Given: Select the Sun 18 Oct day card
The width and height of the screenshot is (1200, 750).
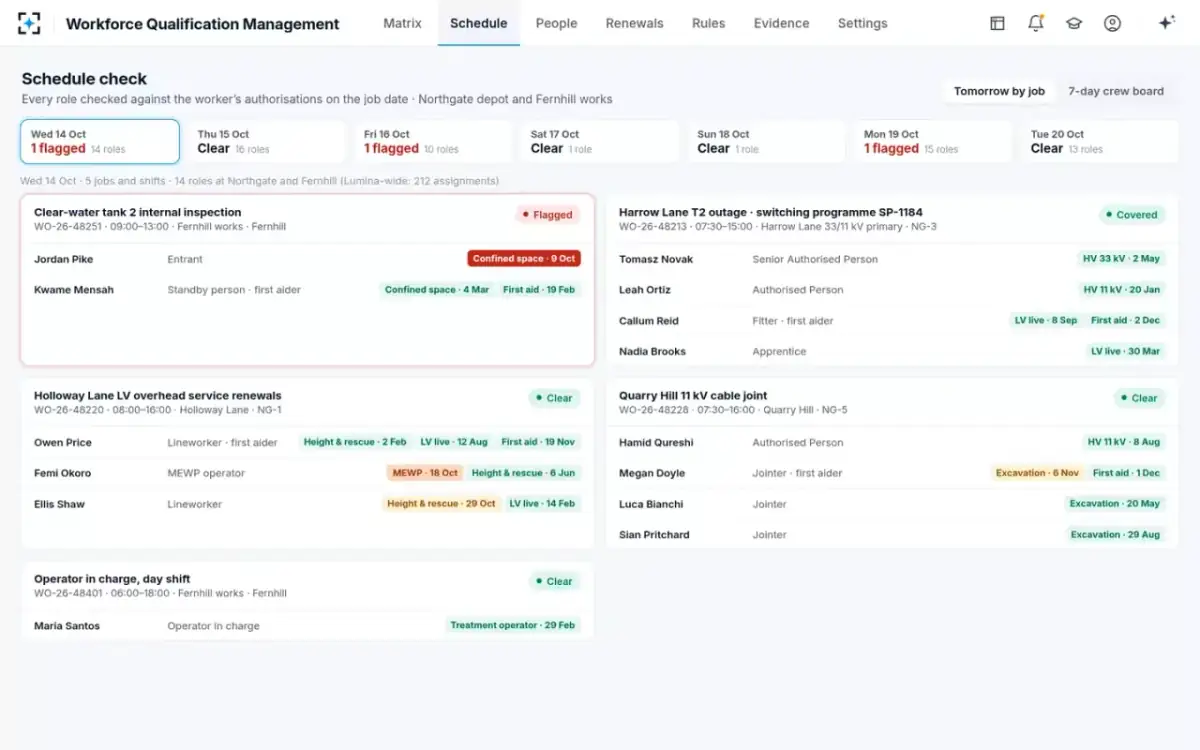Looking at the screenshot, I should [766, 141].
